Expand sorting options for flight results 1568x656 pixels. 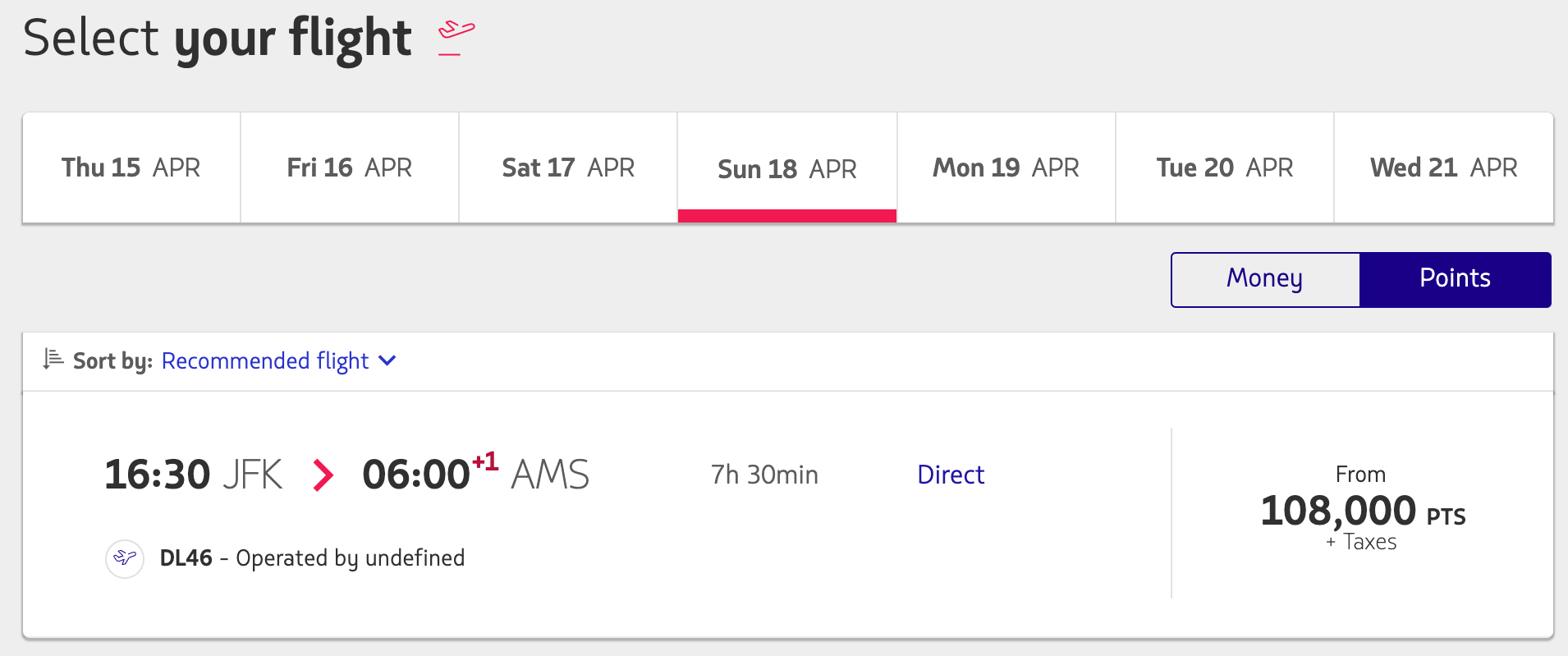click(264, 361)
